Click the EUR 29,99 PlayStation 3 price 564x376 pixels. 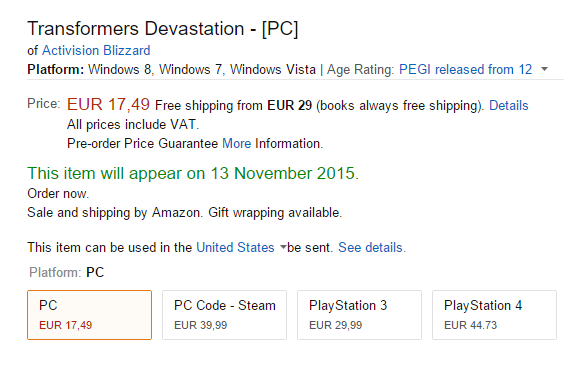(336, 325)
